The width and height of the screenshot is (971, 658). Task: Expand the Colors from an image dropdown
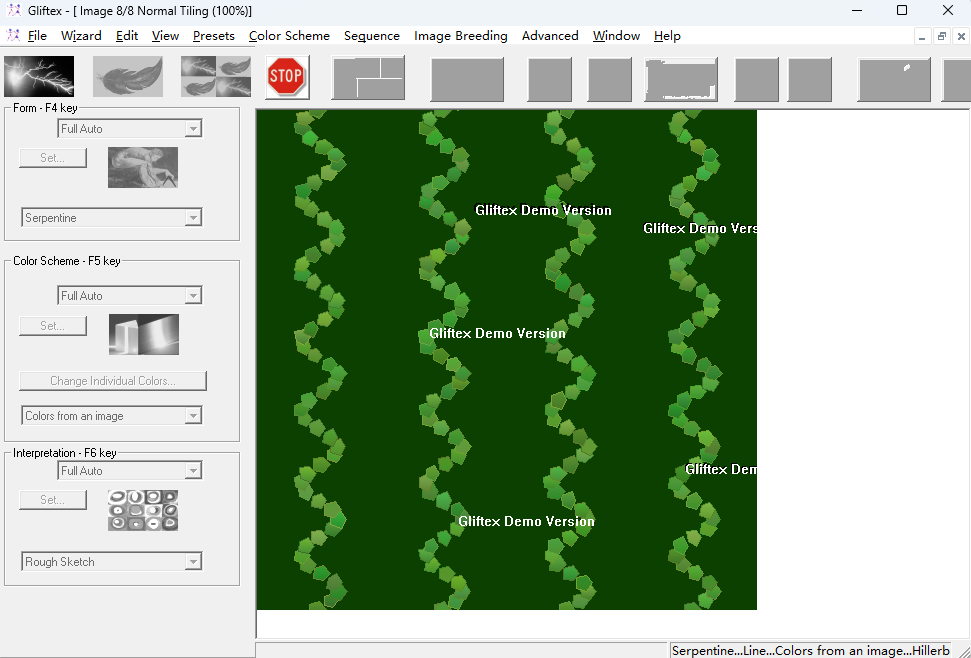[x=193, y=416]
